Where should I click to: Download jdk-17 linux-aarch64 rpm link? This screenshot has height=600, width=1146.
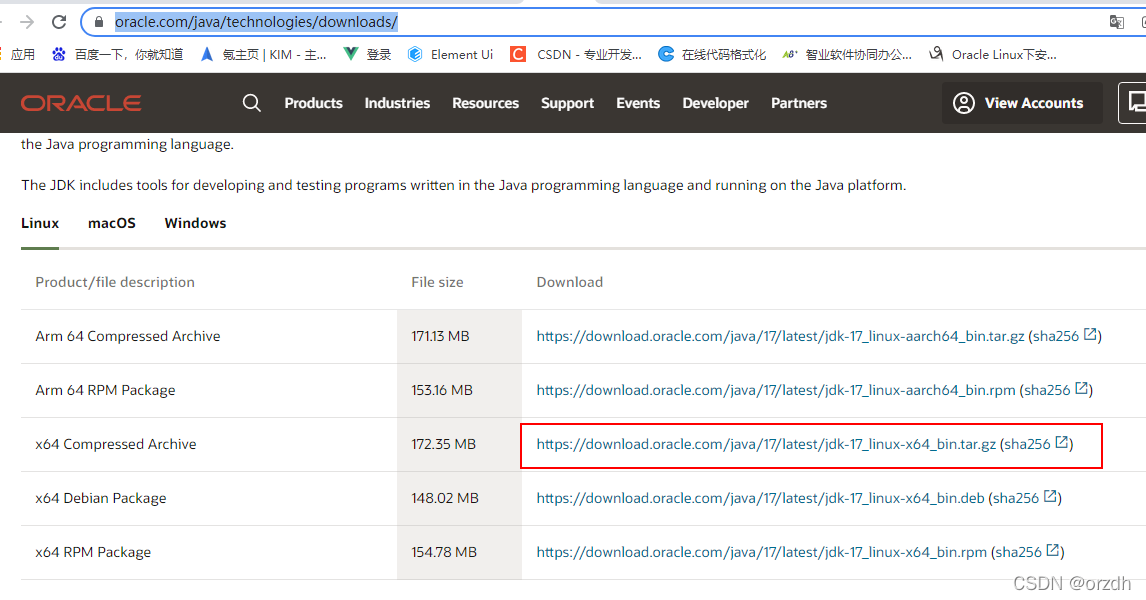tap(775, 390)
